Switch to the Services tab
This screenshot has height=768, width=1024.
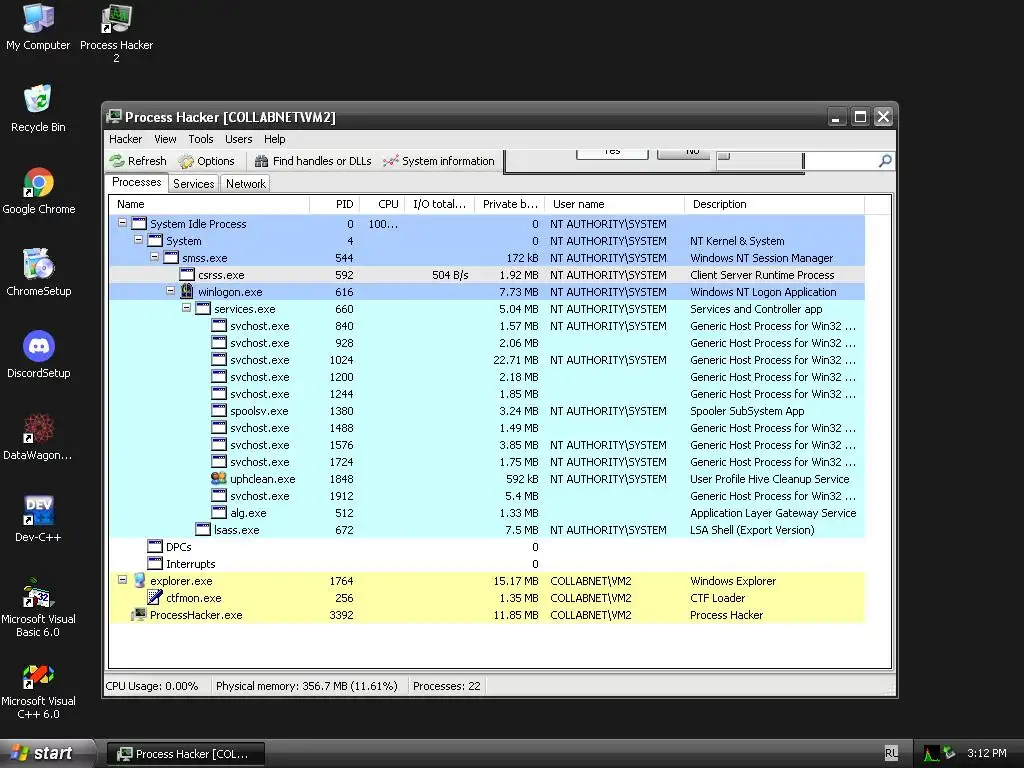click(194, 184)
